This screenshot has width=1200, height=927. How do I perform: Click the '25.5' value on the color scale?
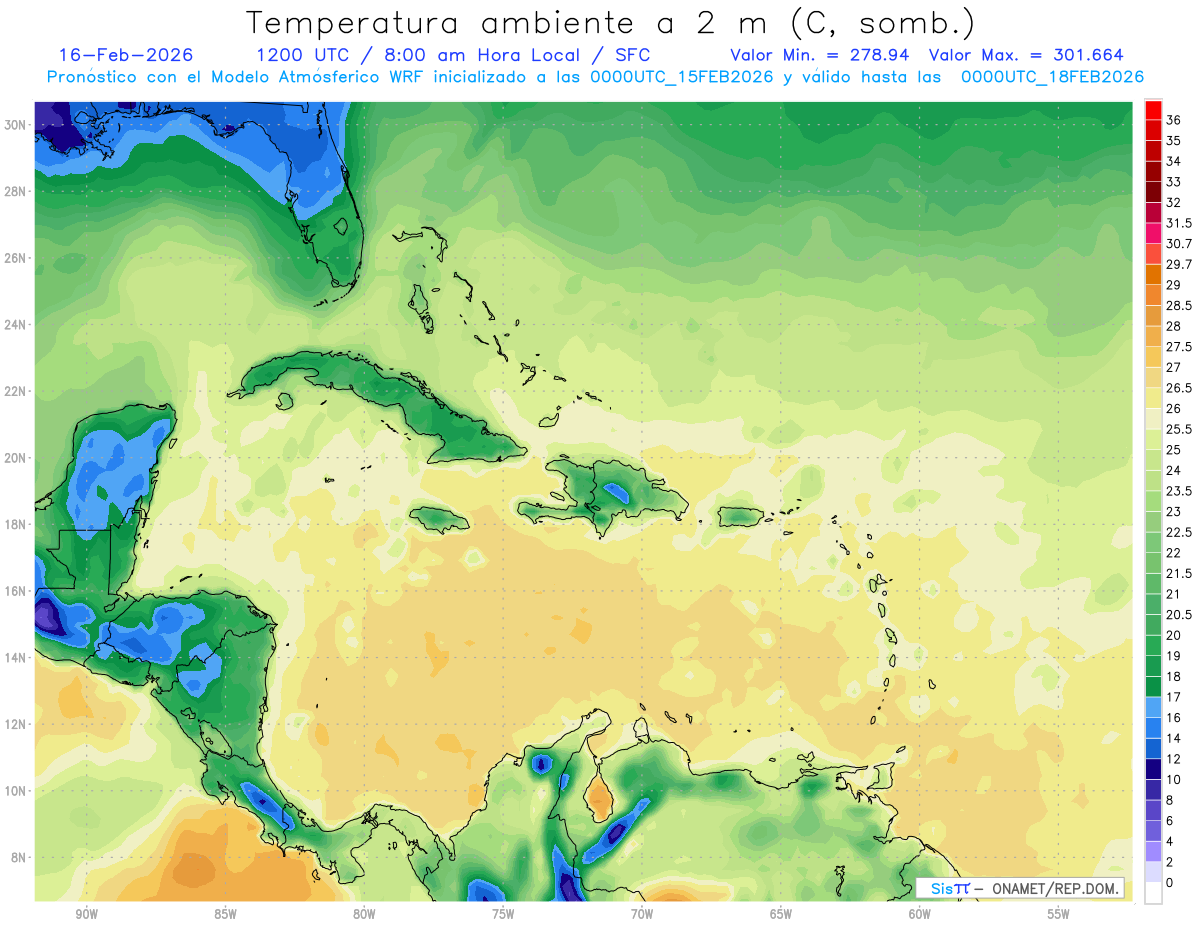(1179, 429)
